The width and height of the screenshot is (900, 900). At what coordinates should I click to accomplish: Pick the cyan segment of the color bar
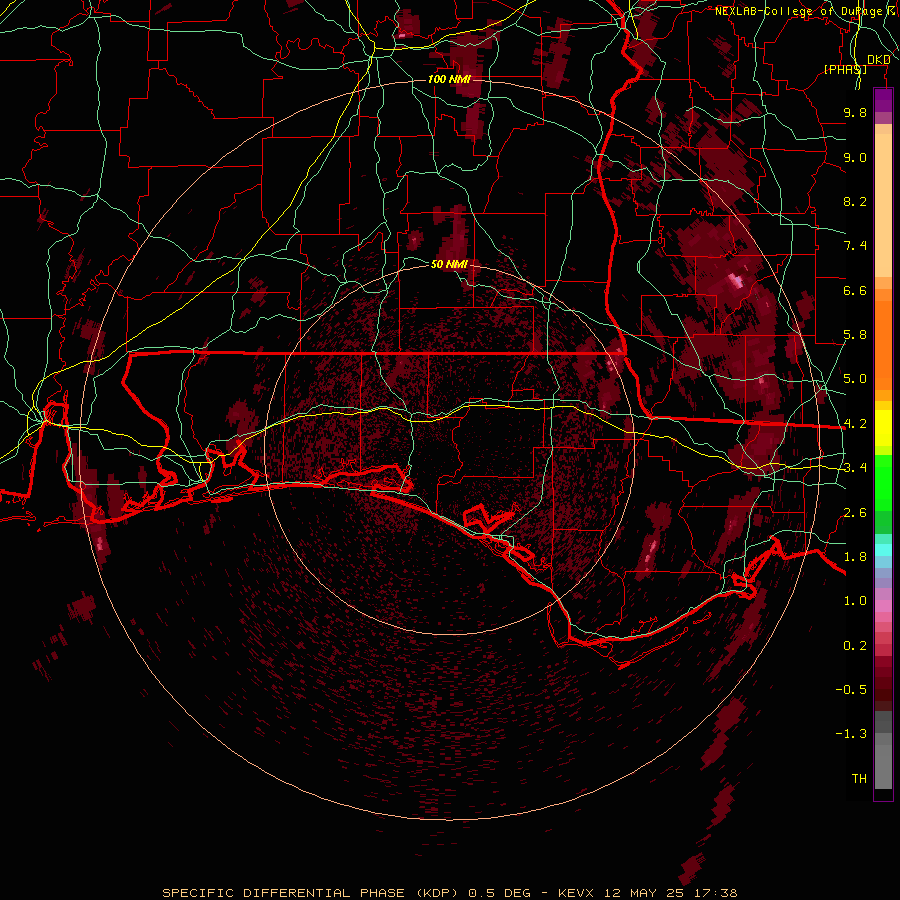883,550
